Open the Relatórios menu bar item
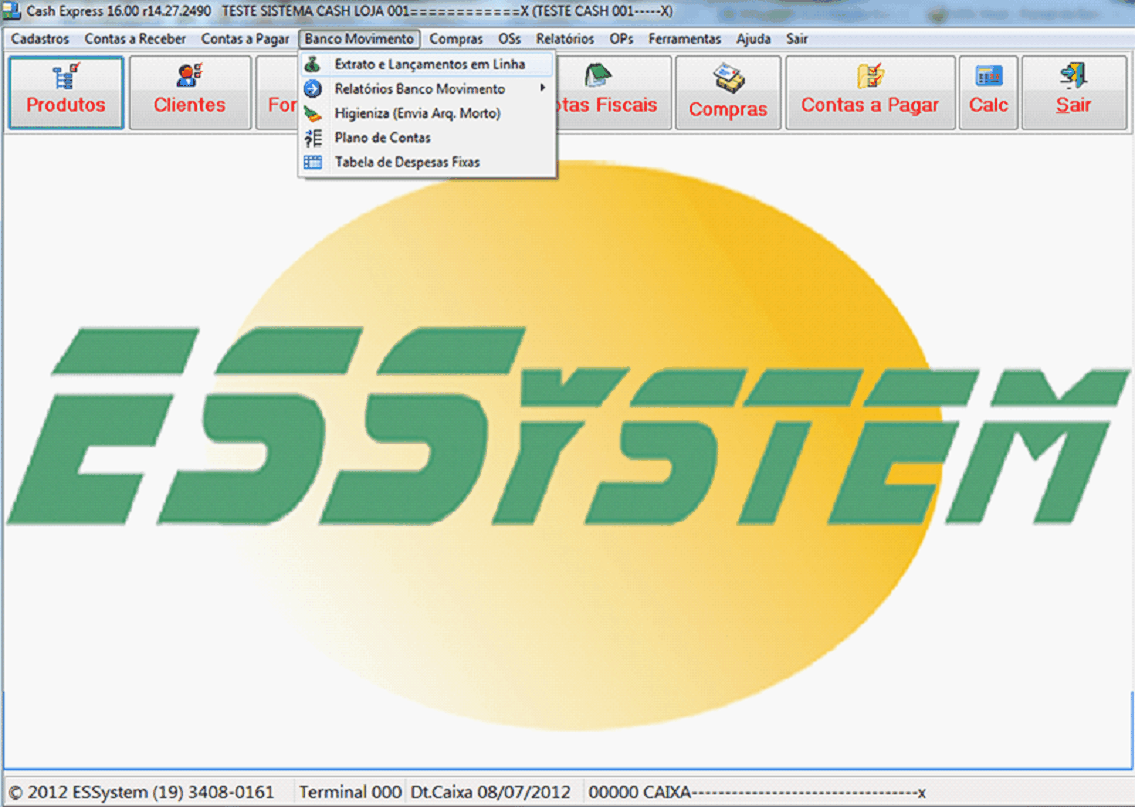This screenshot has height=808, width=1136. pos(565,39)
